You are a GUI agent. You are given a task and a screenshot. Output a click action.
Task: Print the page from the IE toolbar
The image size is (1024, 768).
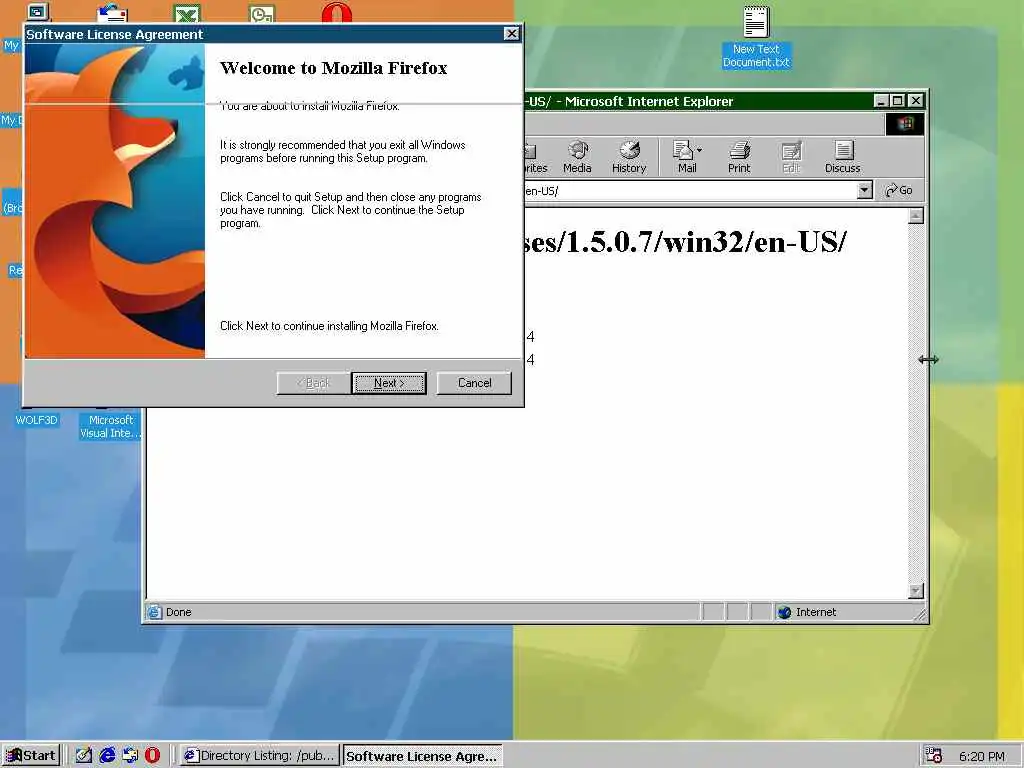(739, 157)
